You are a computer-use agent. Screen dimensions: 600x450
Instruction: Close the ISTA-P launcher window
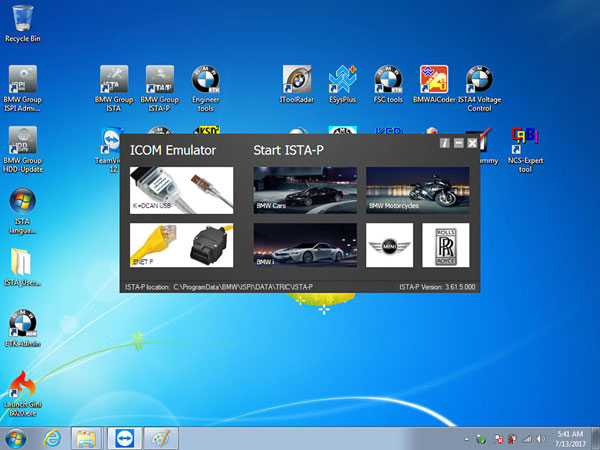click(472, 143)
